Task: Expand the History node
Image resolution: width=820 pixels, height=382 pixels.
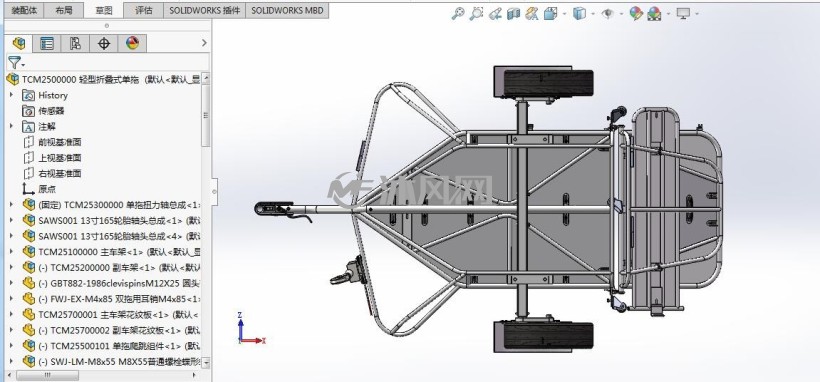Action: coord(12,95)
